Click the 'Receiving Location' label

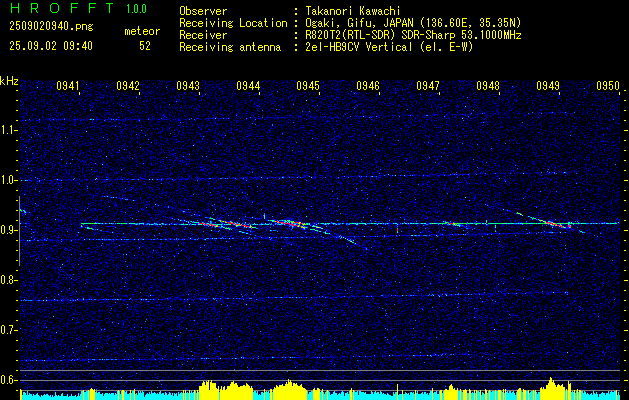(x=233, y=23)
